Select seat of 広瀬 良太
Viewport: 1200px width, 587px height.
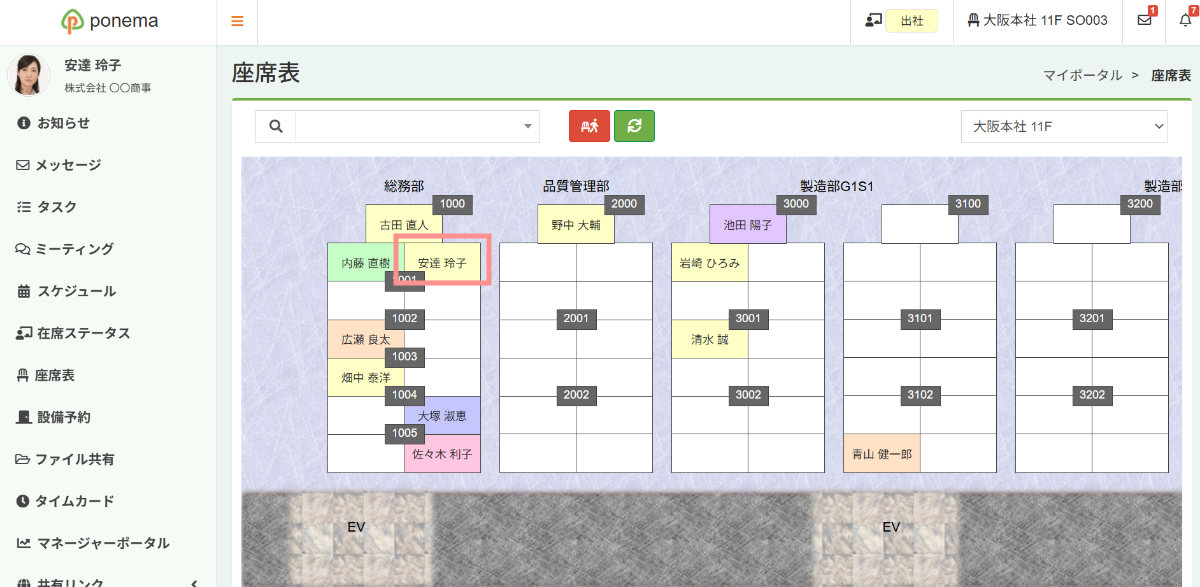pyautogui.click(x=366, y=339)
